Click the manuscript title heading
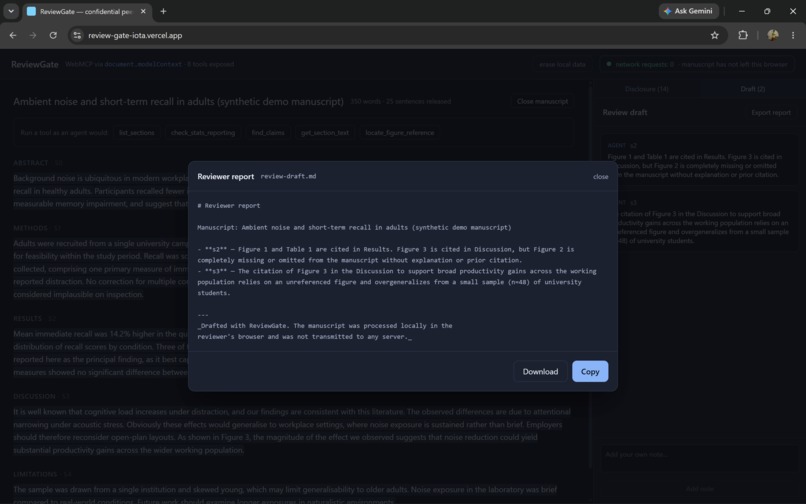This screenshot has width=806, height=504. (178, 102)
